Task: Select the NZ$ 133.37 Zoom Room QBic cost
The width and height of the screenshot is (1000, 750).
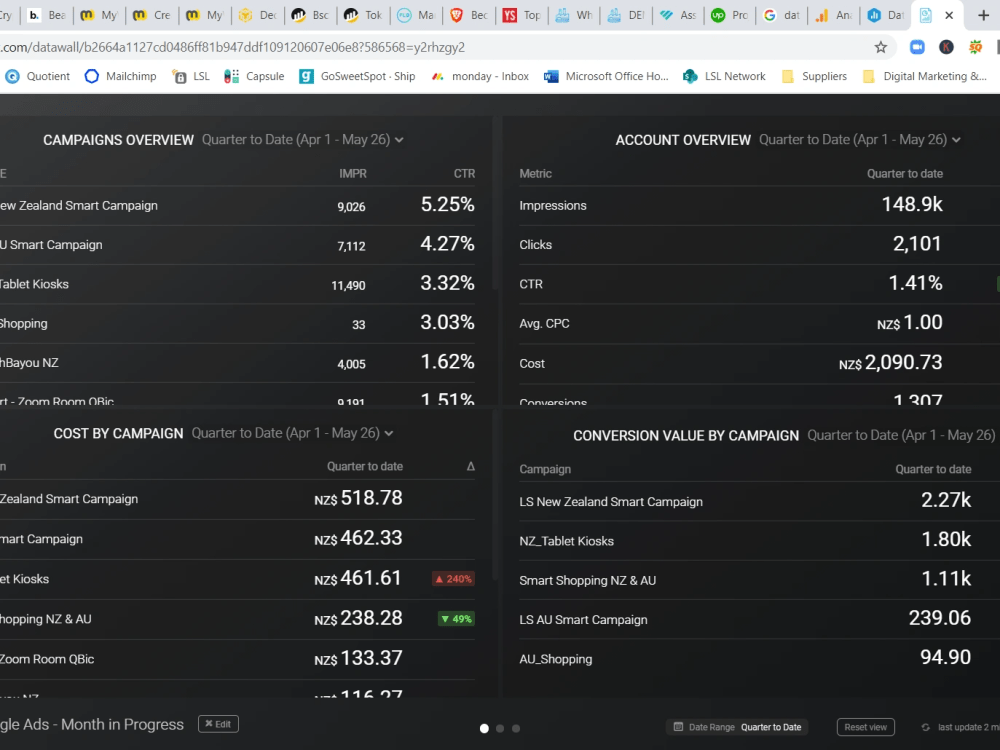Action: (x=358, y=658)
